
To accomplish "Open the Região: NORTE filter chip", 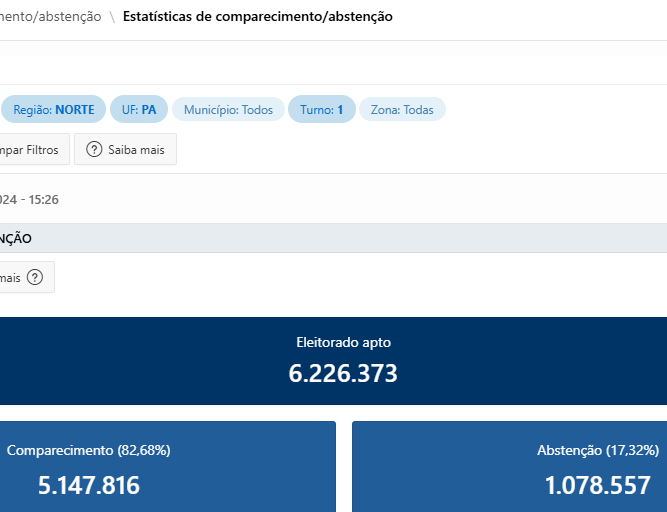I will [x=53, y=110].
